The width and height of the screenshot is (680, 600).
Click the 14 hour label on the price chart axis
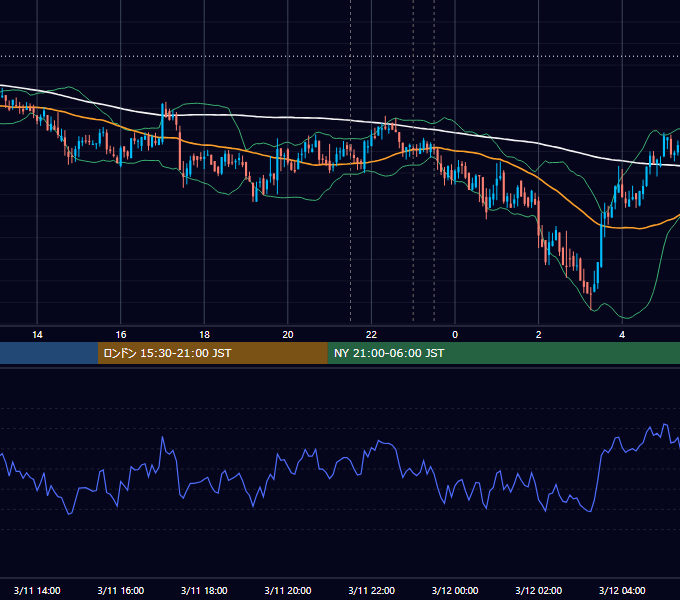(x=37, y=335)
